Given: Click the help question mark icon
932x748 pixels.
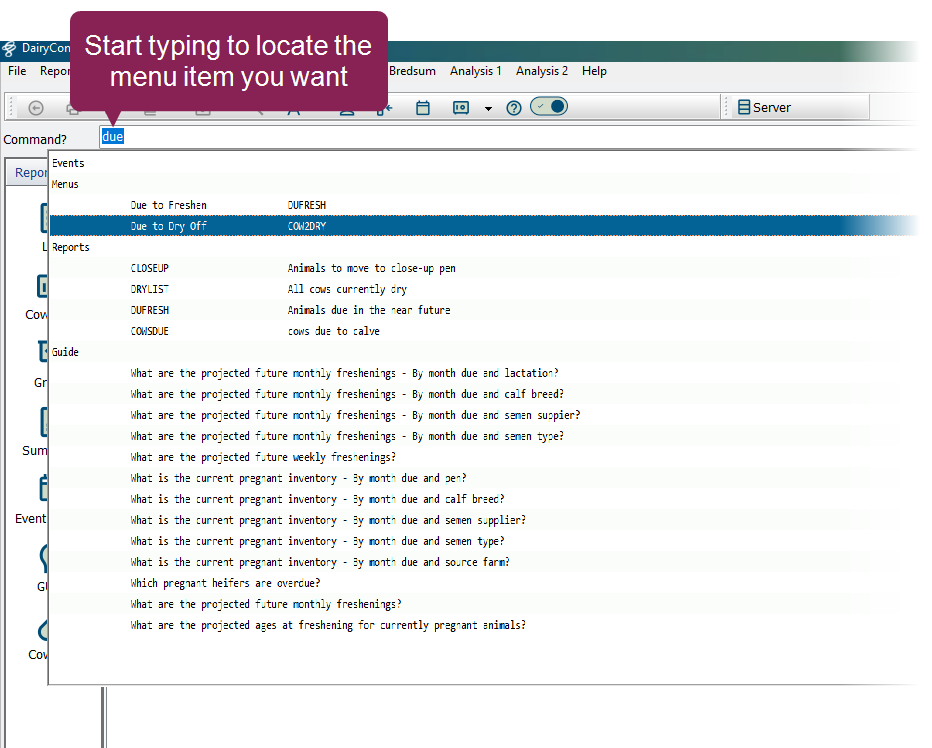Looking at the screenshot, I should point(514,108).
